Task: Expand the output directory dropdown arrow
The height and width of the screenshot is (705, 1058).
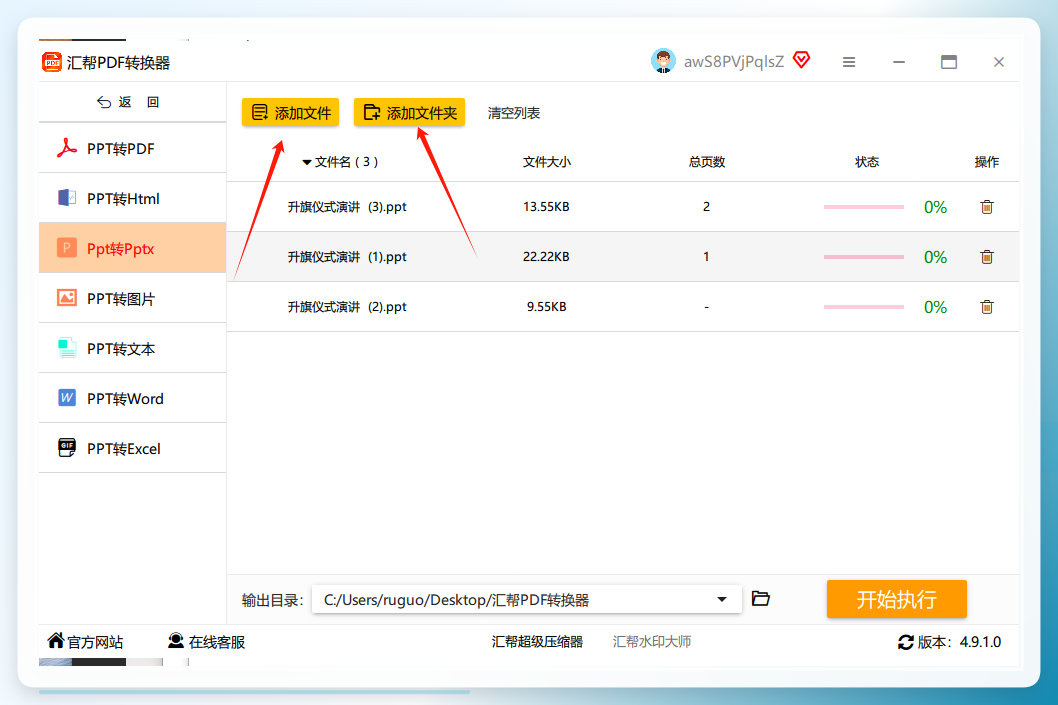Action: [721, 599]
